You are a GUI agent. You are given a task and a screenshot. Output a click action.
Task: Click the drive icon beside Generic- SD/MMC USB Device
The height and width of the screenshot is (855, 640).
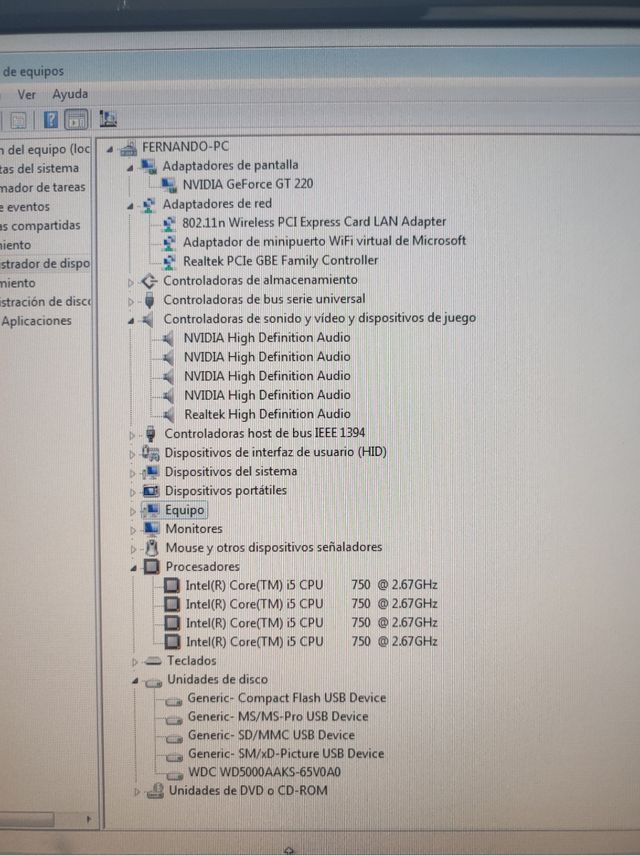tap(174, 738)
